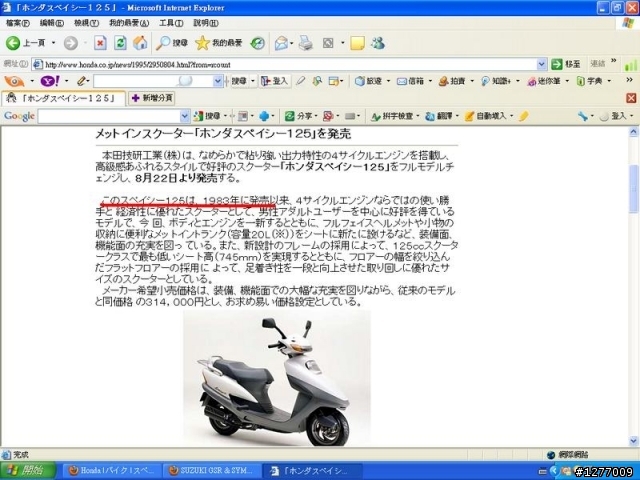Click the Google toolbar 搜尋 button
The width and height of the screenshot is (640, 480).
pos(207,116)
